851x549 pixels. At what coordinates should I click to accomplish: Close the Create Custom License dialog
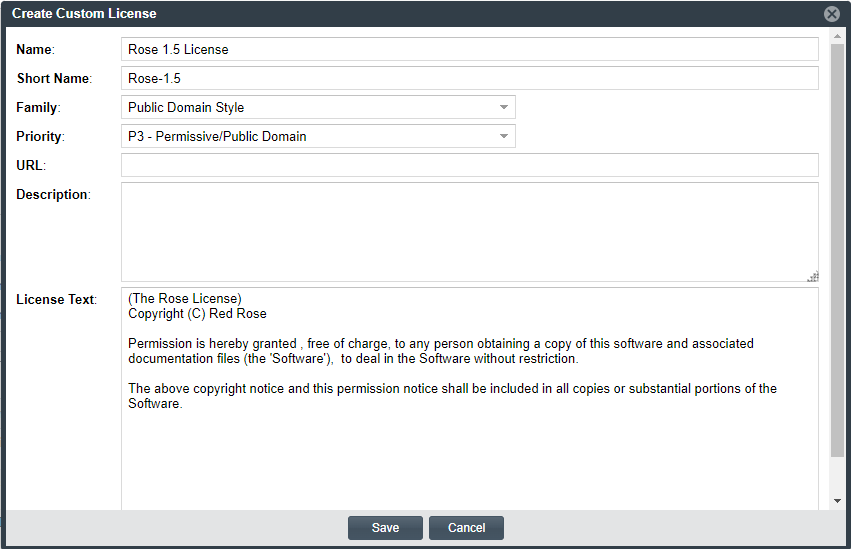(x=831, y=14)
